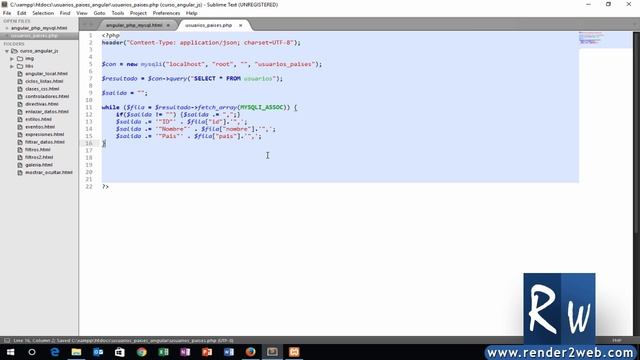Close the angular_php_mysql.html tab
This screenshot has width=640, height=360.
click(168, 25)
